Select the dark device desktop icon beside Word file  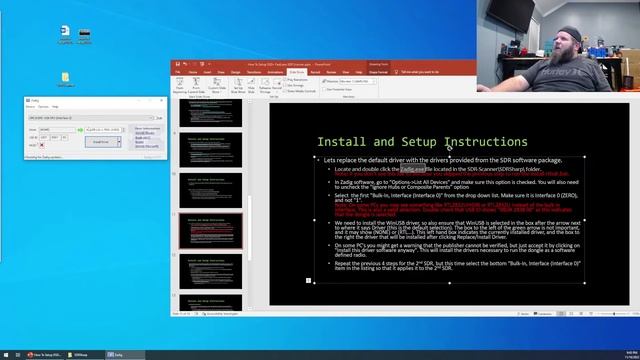[x=84, y=36]
